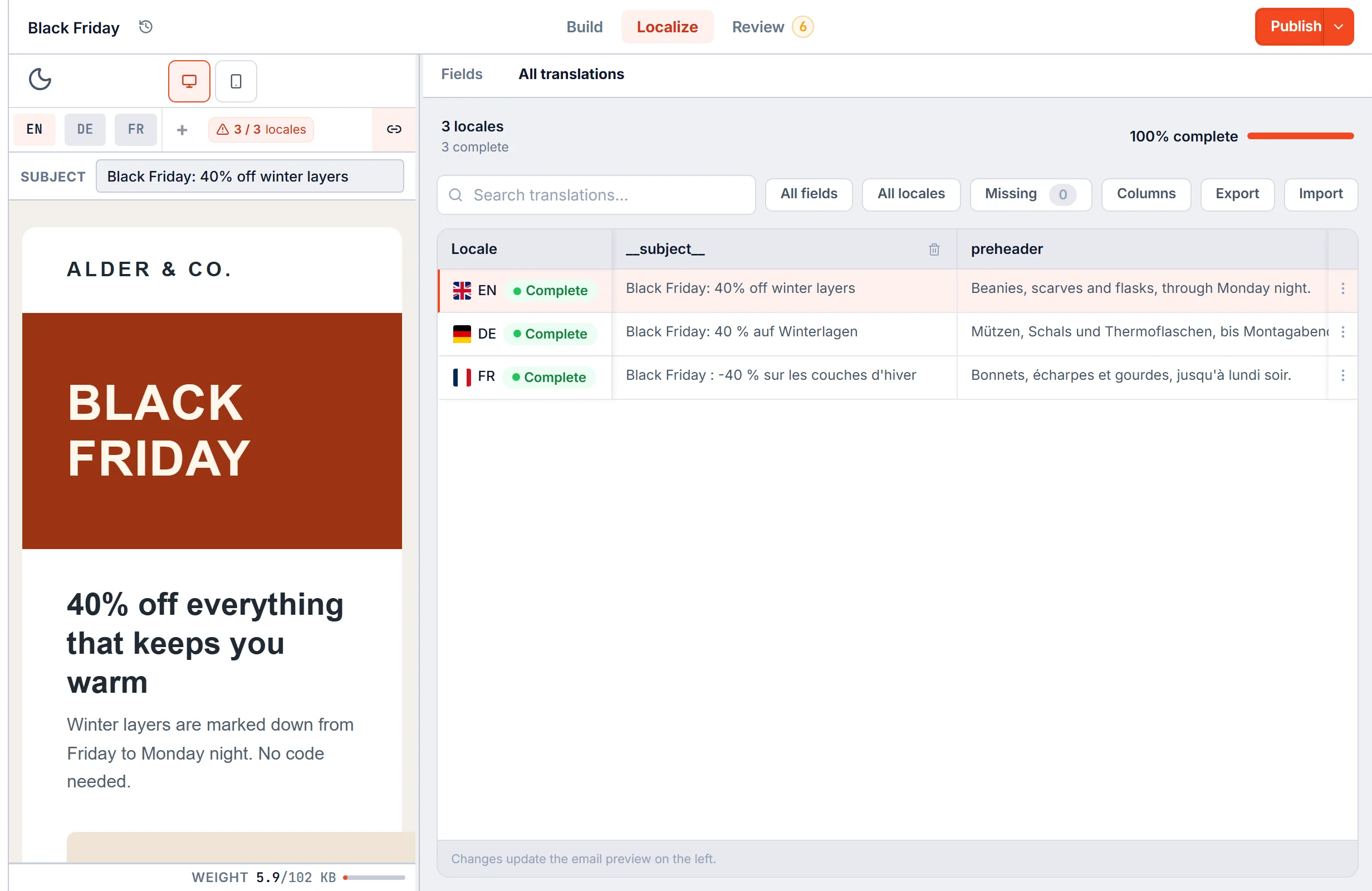
Task: Toggle Missing filter
Action: (x=1030, y=194)
